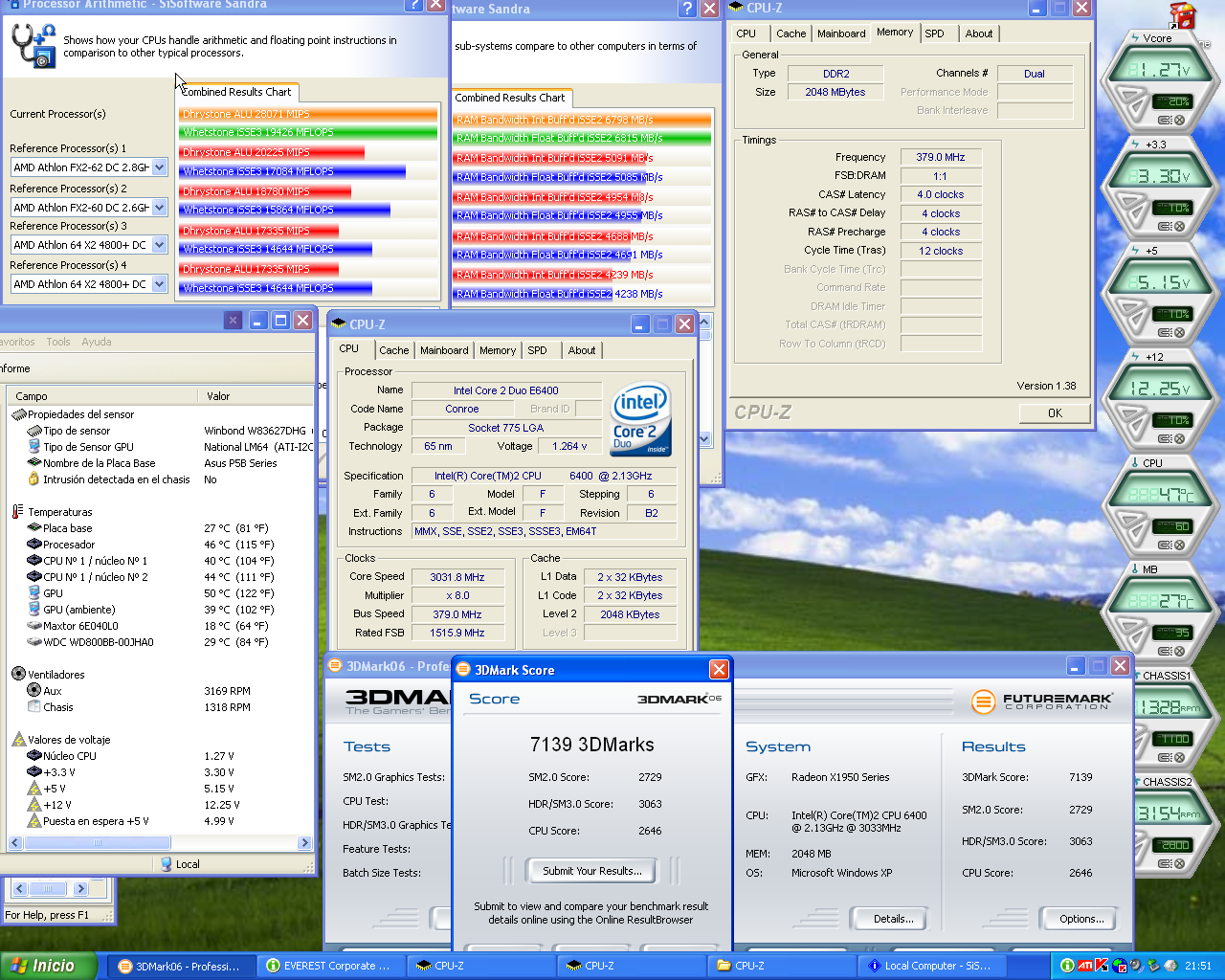Click the help question mark in Processor Arithmetic title bar

(x=412, y=5)
